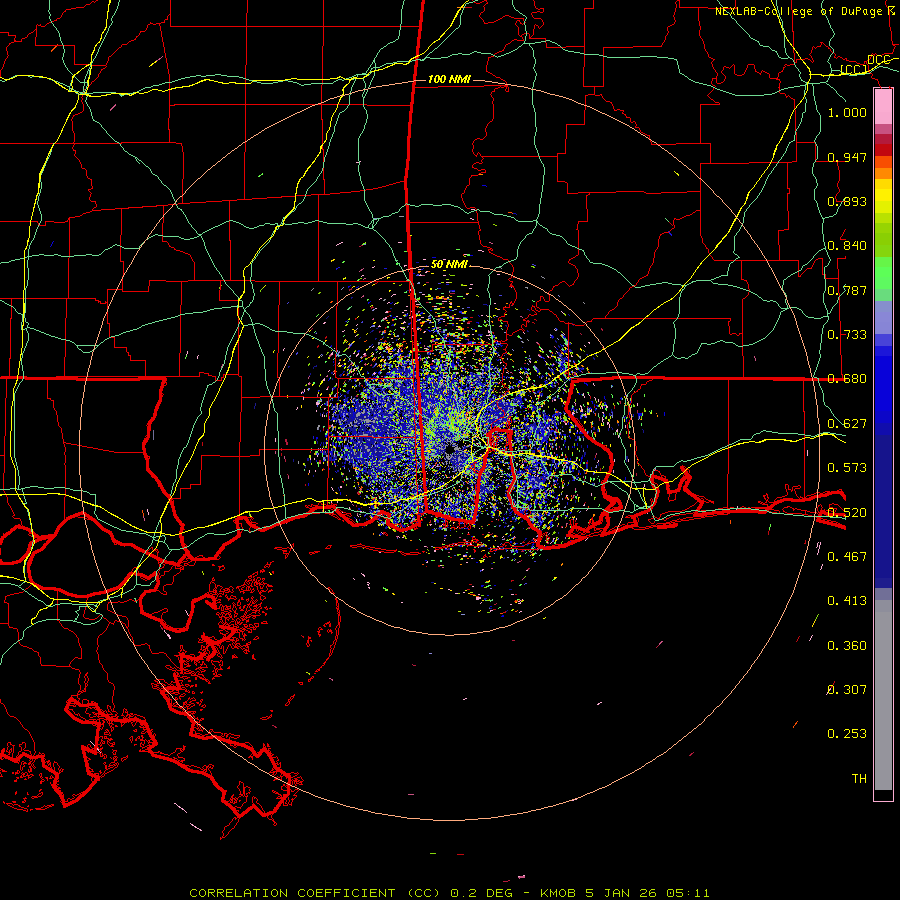Click the 0.627 color scale value
This screenshot has height=900, width=900.
(x=847, y=424)
